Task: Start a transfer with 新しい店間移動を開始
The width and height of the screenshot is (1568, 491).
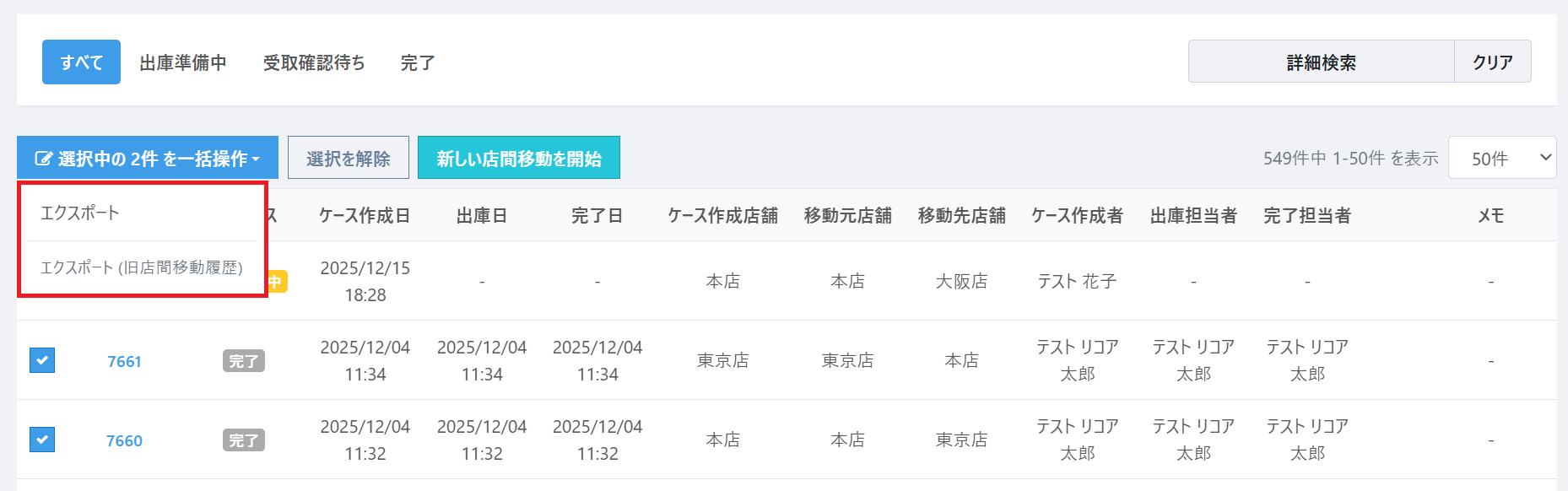Action: coord(518,158)
